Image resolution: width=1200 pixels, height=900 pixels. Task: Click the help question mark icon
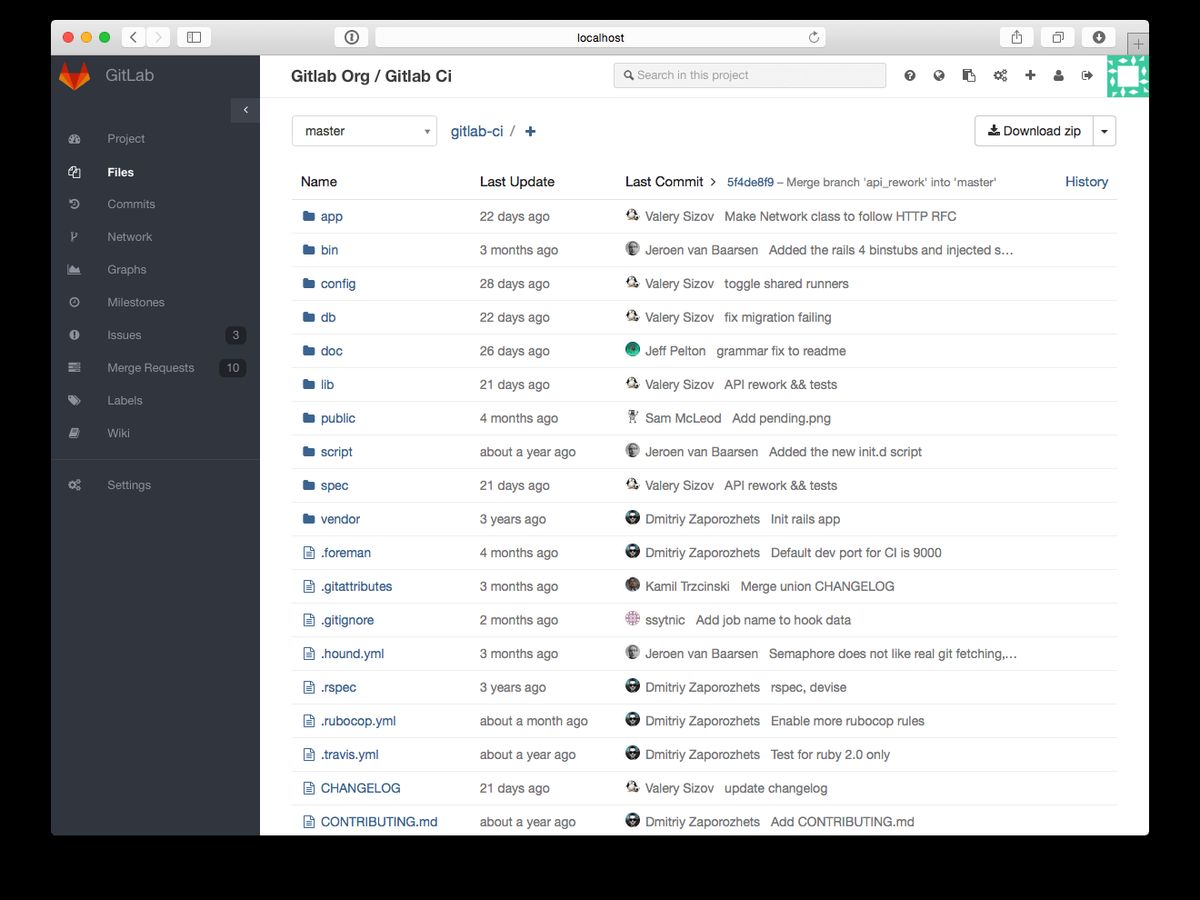(910, 75)
